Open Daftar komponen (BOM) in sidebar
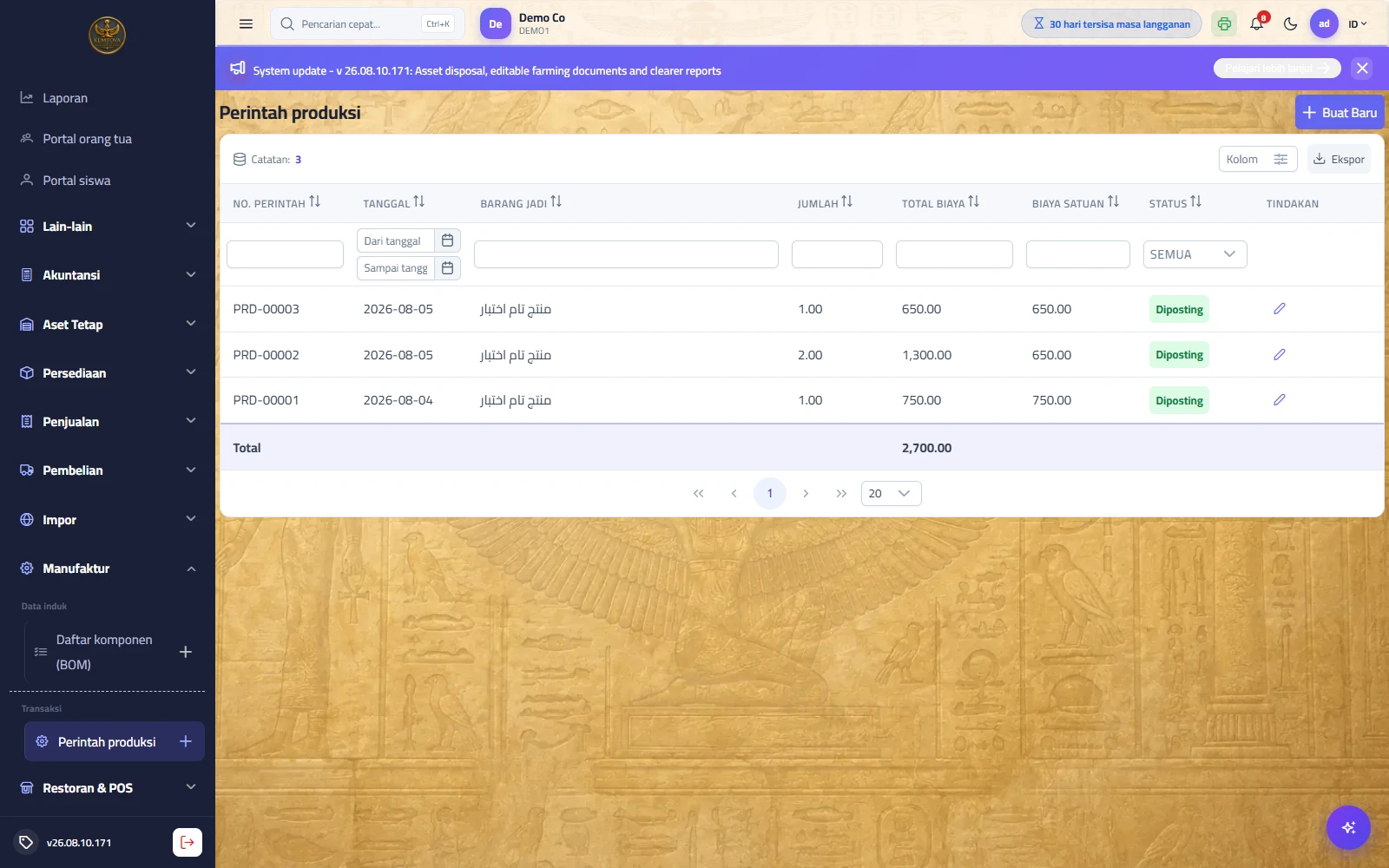 [104, 652]
